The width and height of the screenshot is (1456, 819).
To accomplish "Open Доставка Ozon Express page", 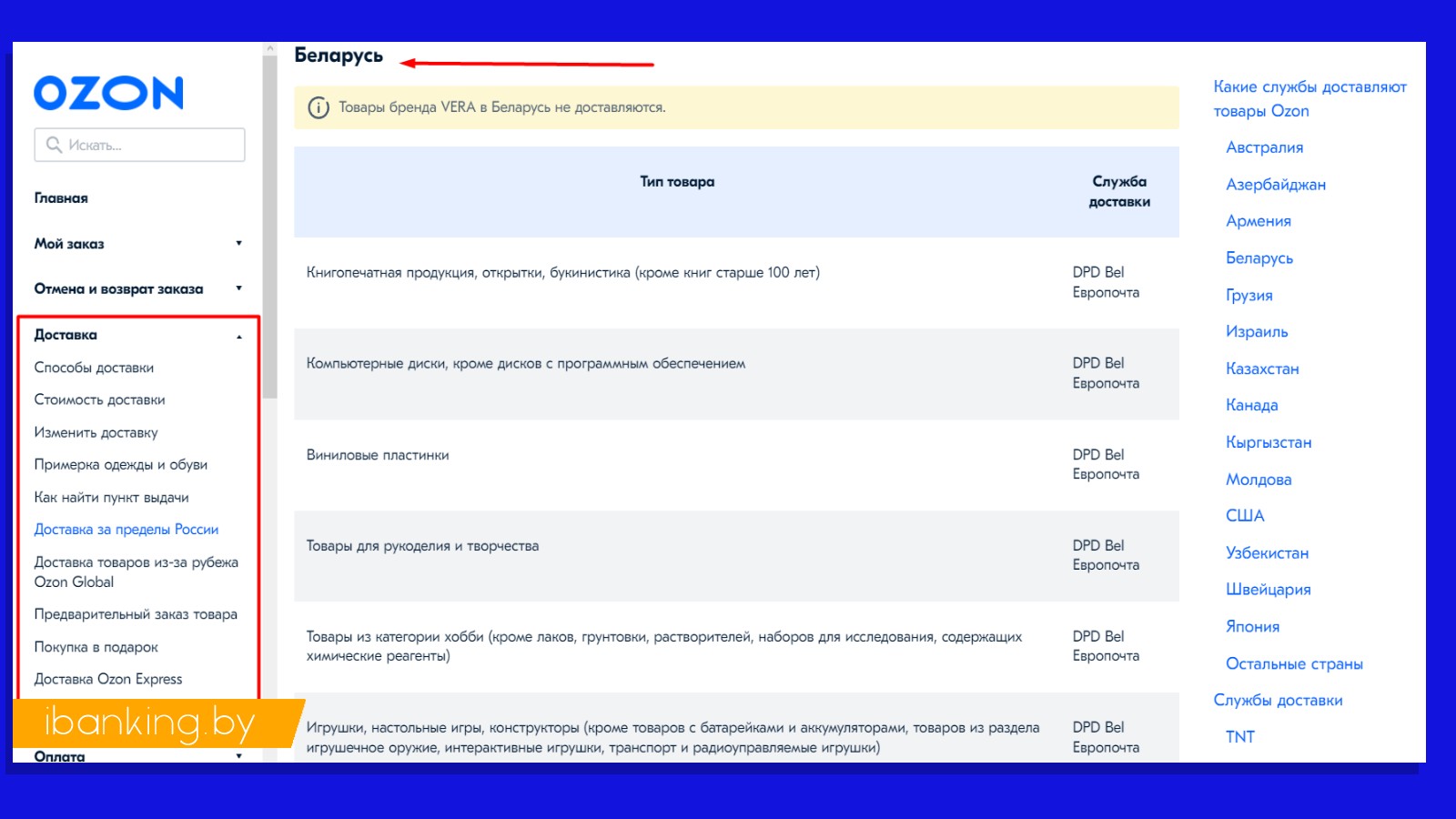I will (x=108, y=679).
